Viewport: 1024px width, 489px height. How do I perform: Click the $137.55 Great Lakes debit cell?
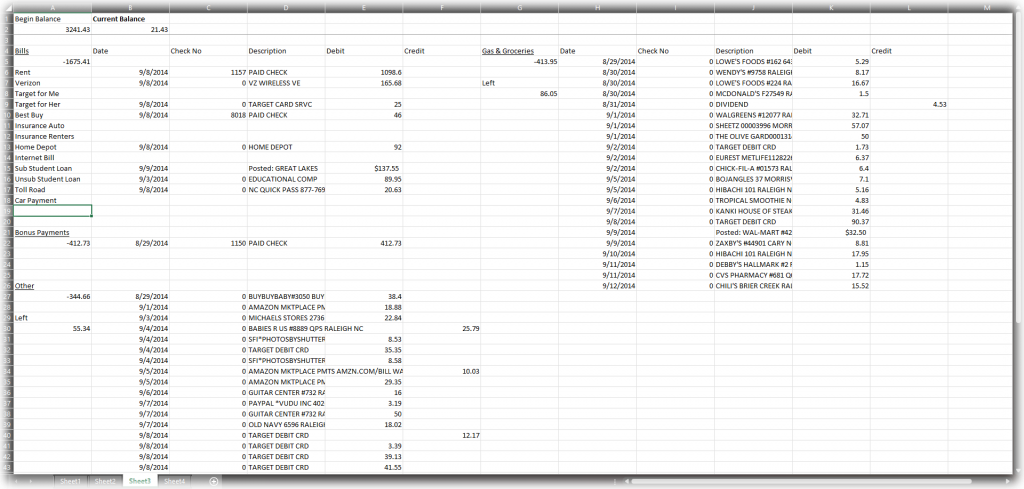pyautogui.click(x=364, y=168)
